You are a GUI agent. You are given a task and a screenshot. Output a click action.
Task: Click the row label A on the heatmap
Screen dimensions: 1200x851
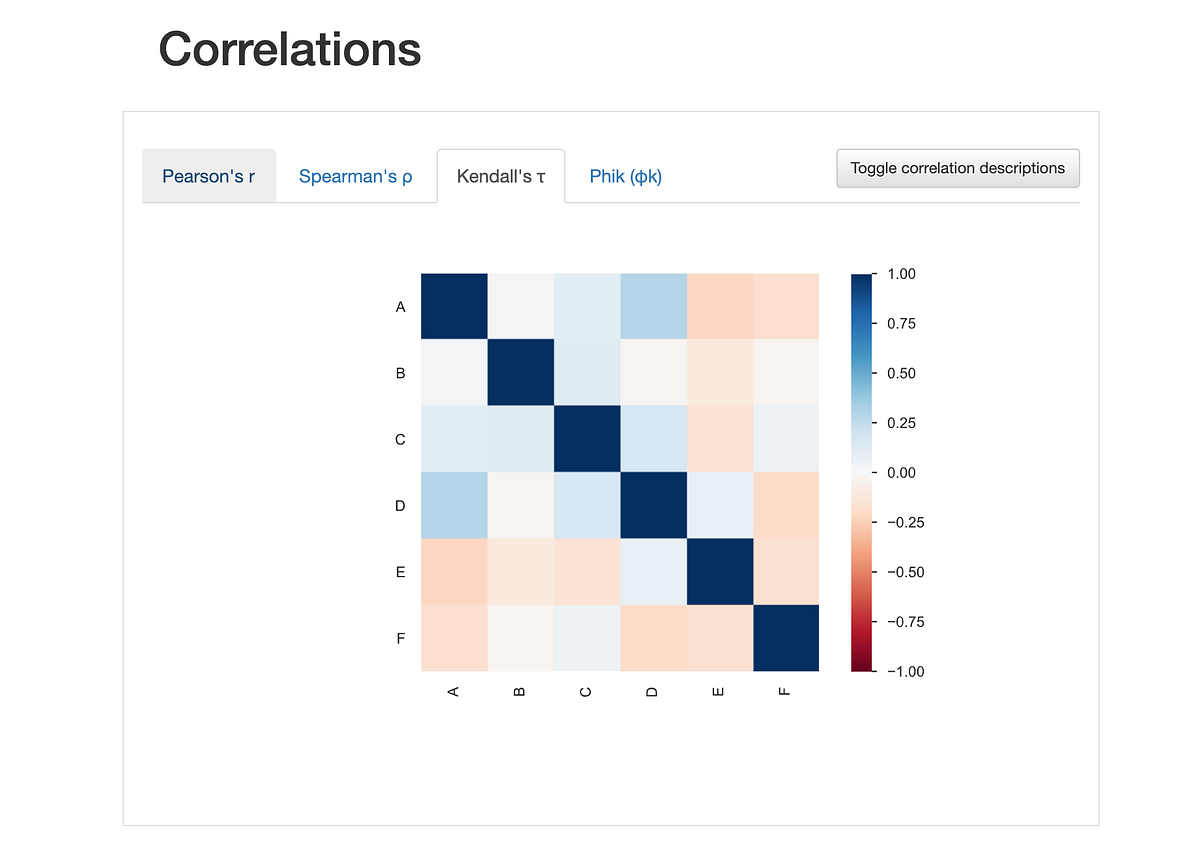point(400,306)
